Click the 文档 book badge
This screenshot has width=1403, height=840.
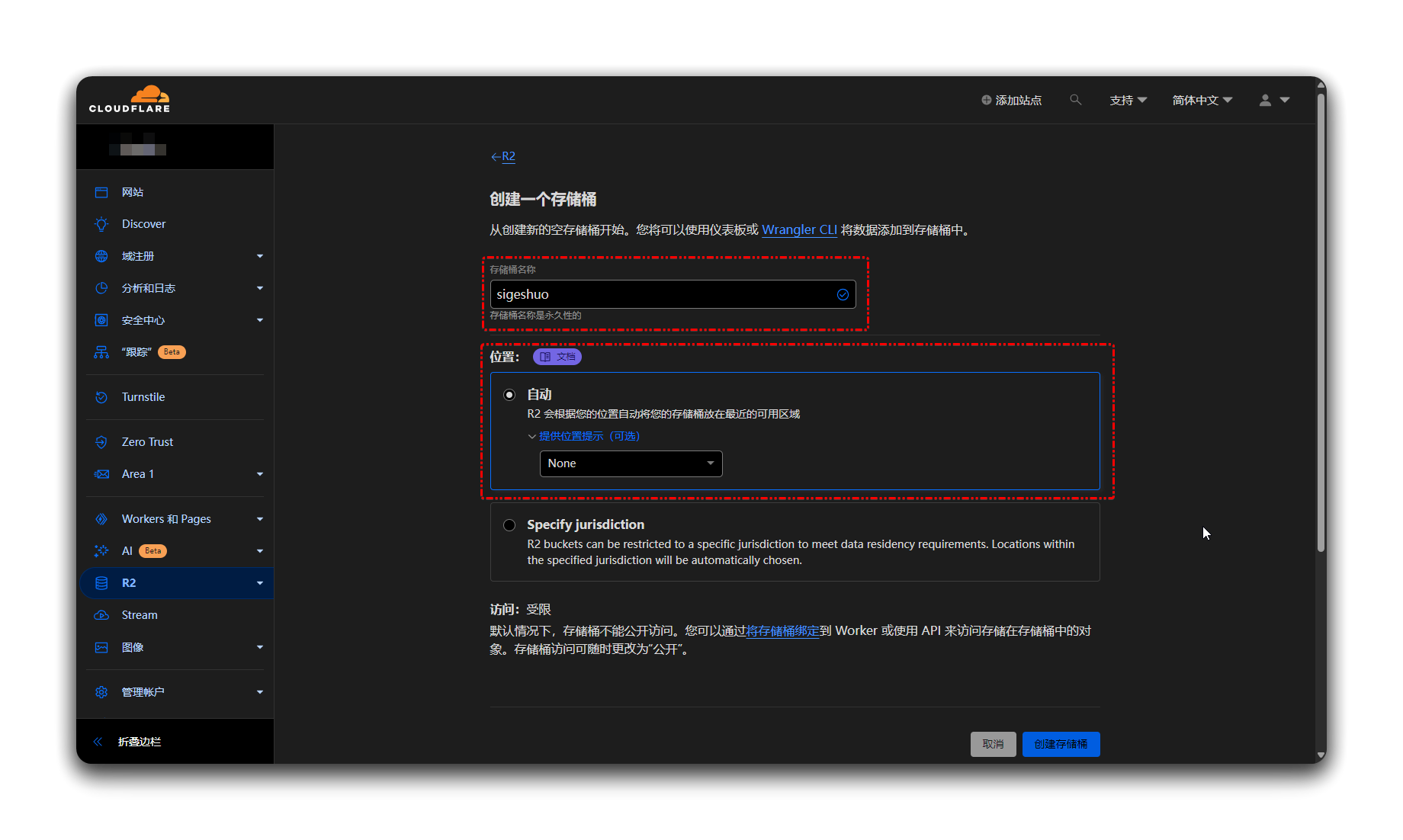[557, 357]
